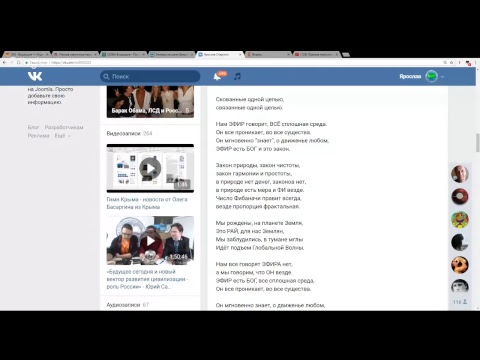Open the Барак Обама, ЛСД album thumbnail

coord(150,102)
